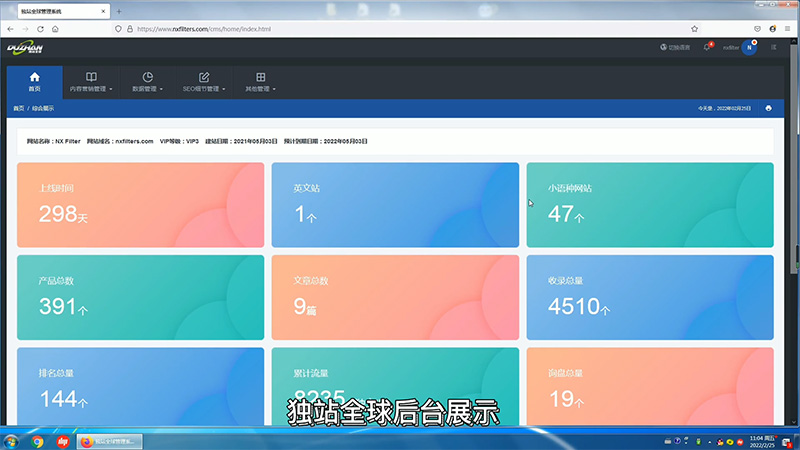Viewport: 800px width, 450px height.
Task: Click the globe language-switch icon
Action: 663,47
